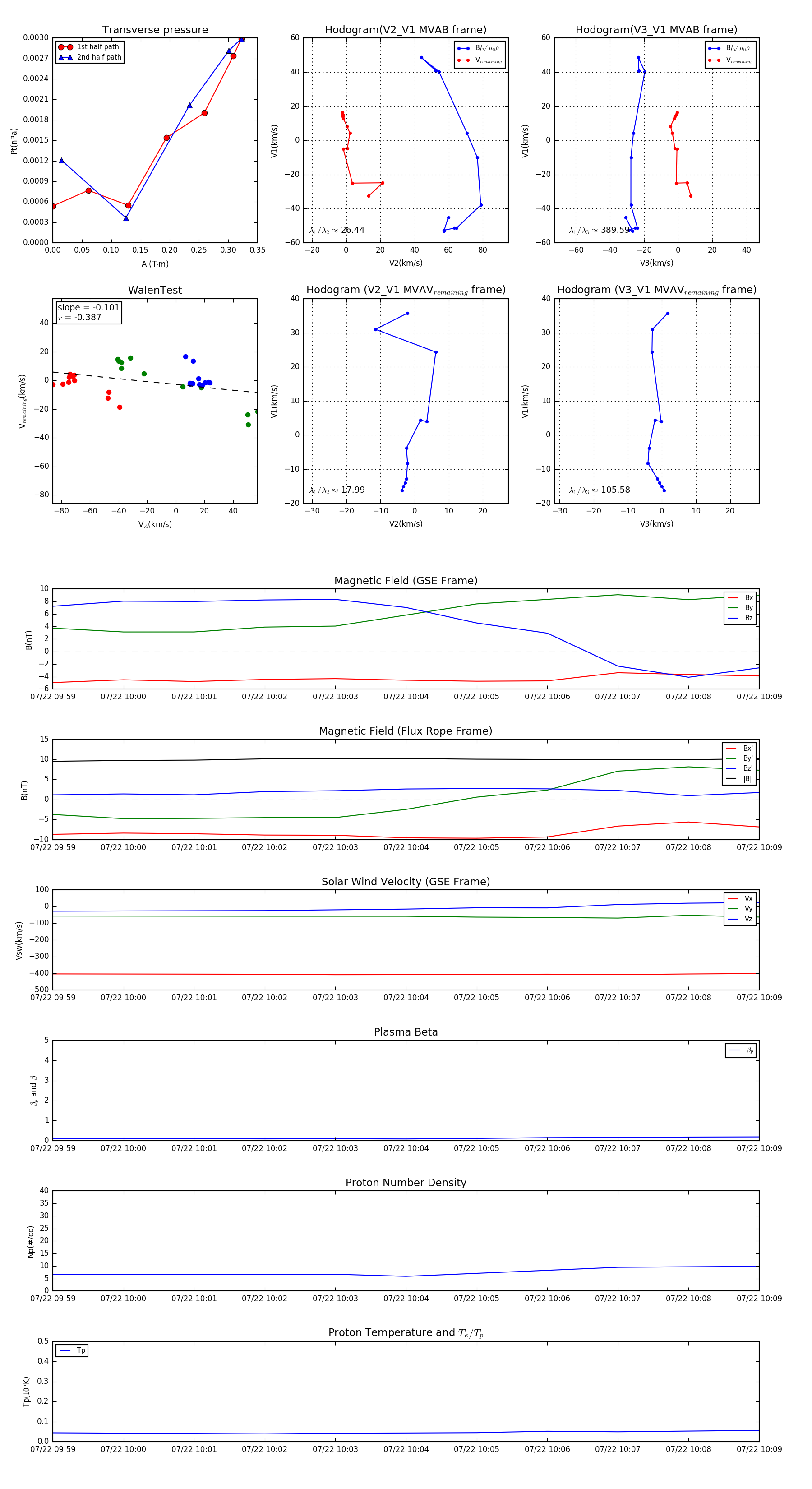The height and width of the screenshot is (1489, 812).
Task: Select the βp legend entry in Plasma Beta plot
Action: click(x=741, y=1050)
